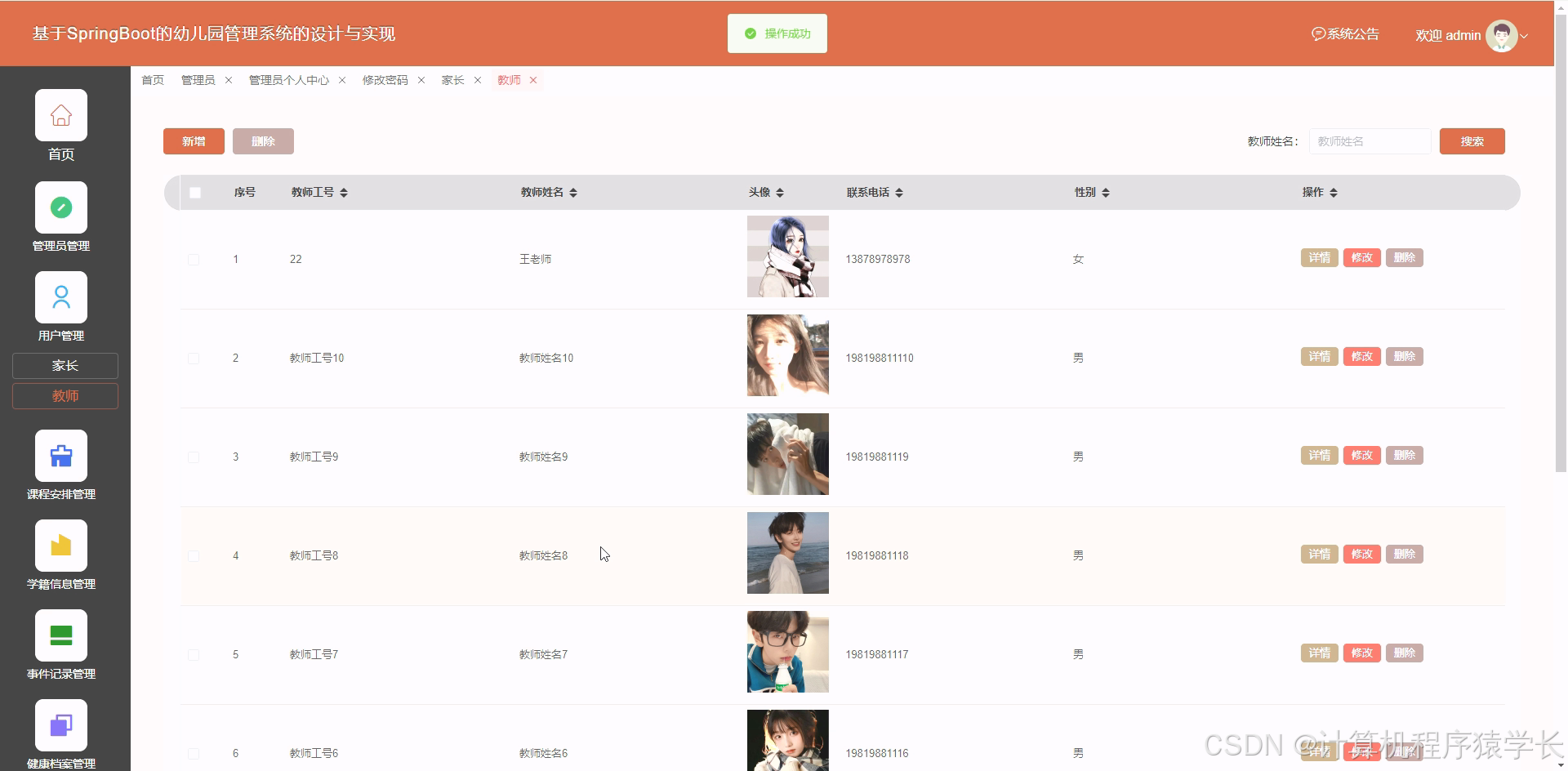Click the 新增 add button
Image resolution: width=1568 pixels, height=771 pixels.
(194, 141)
